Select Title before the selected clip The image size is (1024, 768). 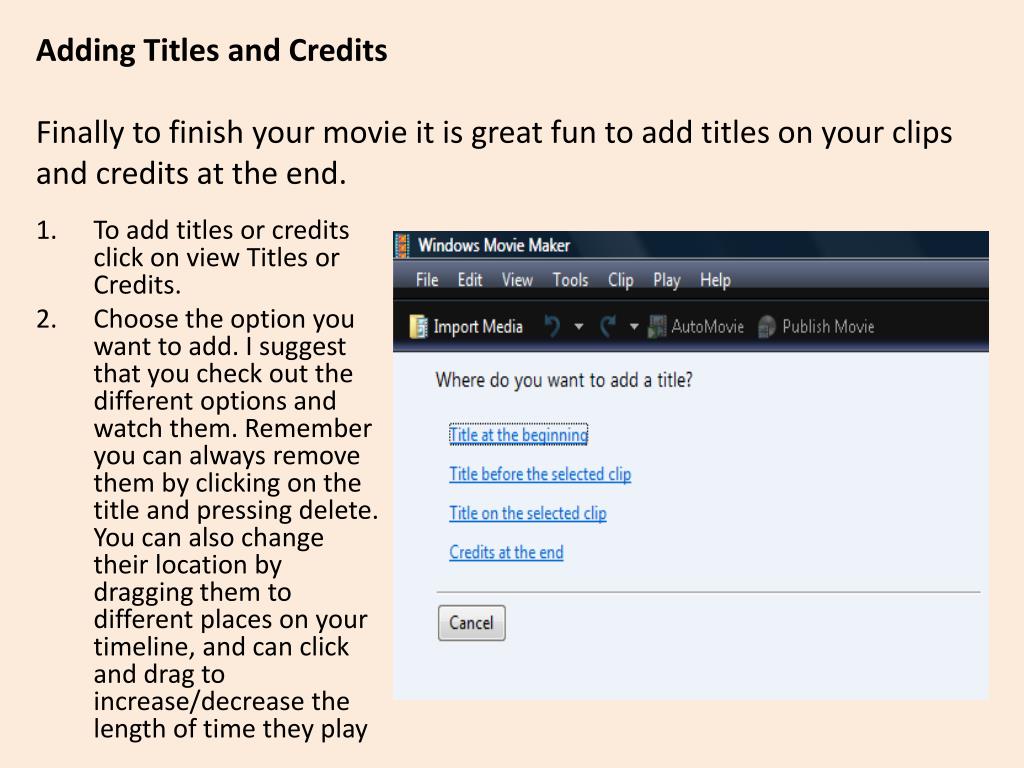pos(540,474)
